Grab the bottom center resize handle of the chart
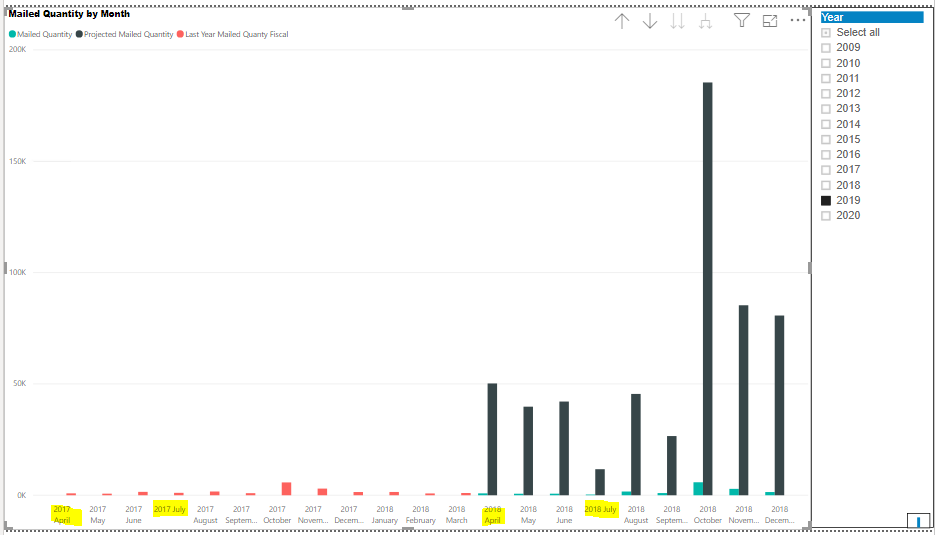This screenshot has width=935, height=535. pos(408,528)
